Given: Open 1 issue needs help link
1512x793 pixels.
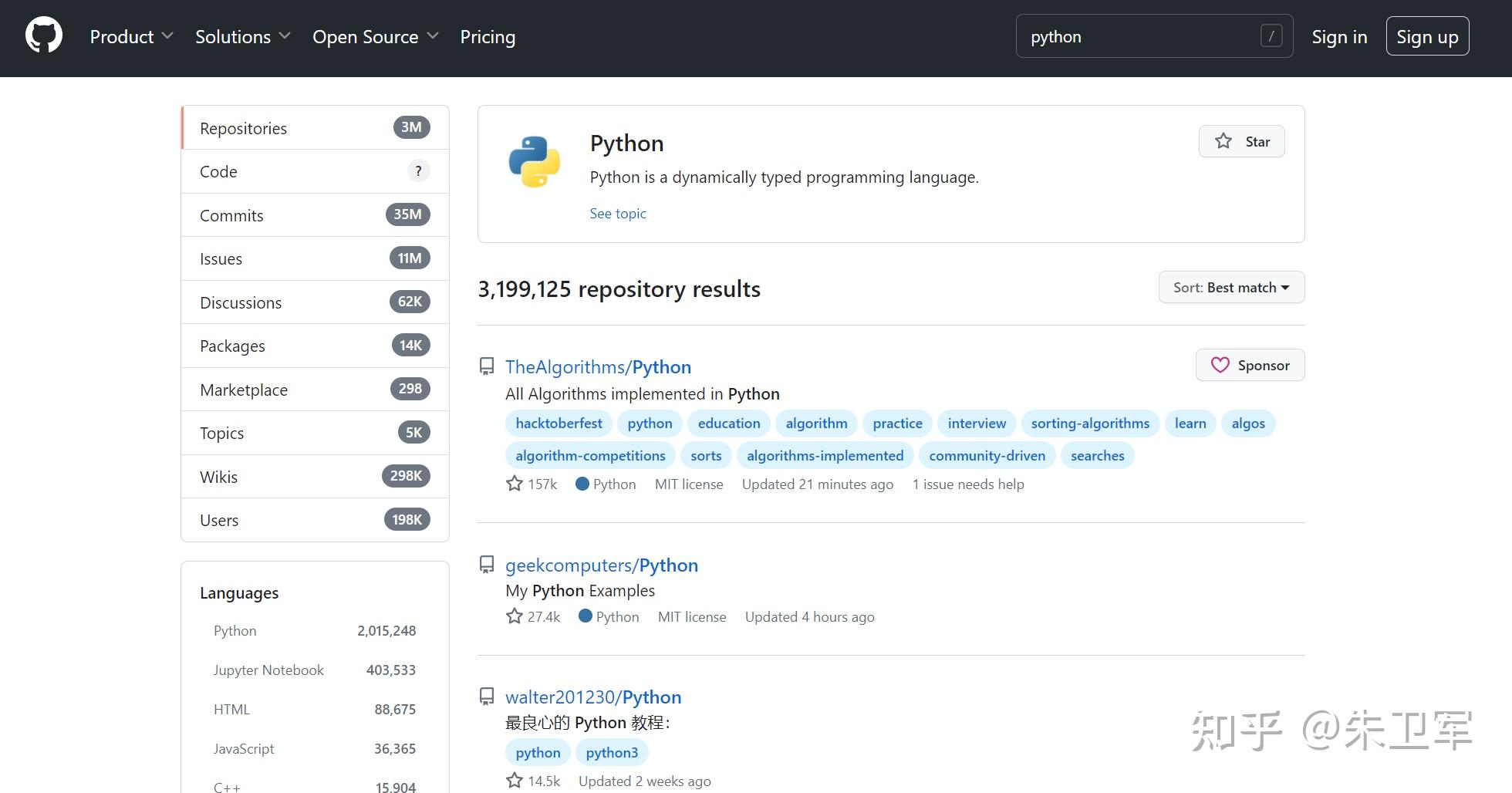Looking at the screenshot, I should [x=968, y=484].
